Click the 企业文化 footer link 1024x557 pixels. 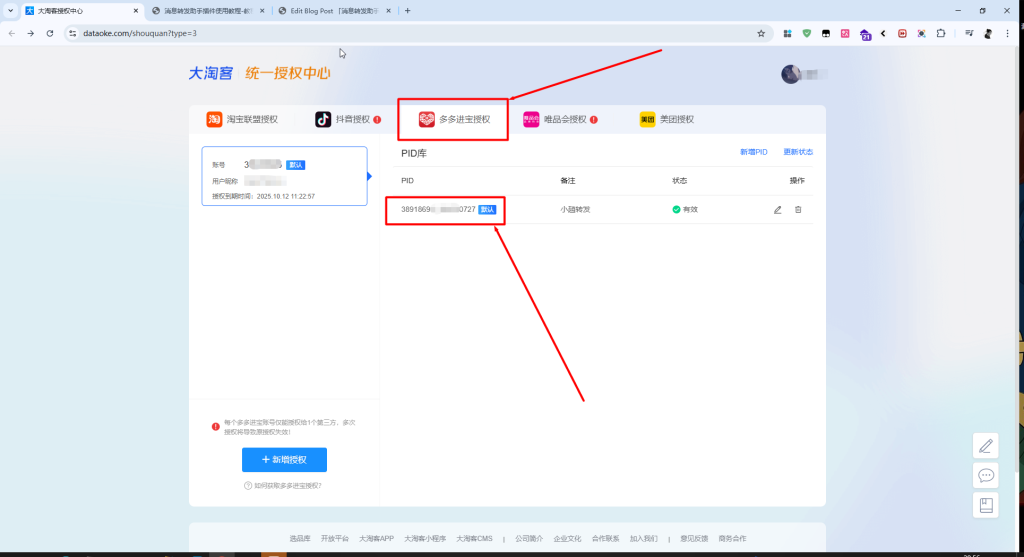[567, 539]
